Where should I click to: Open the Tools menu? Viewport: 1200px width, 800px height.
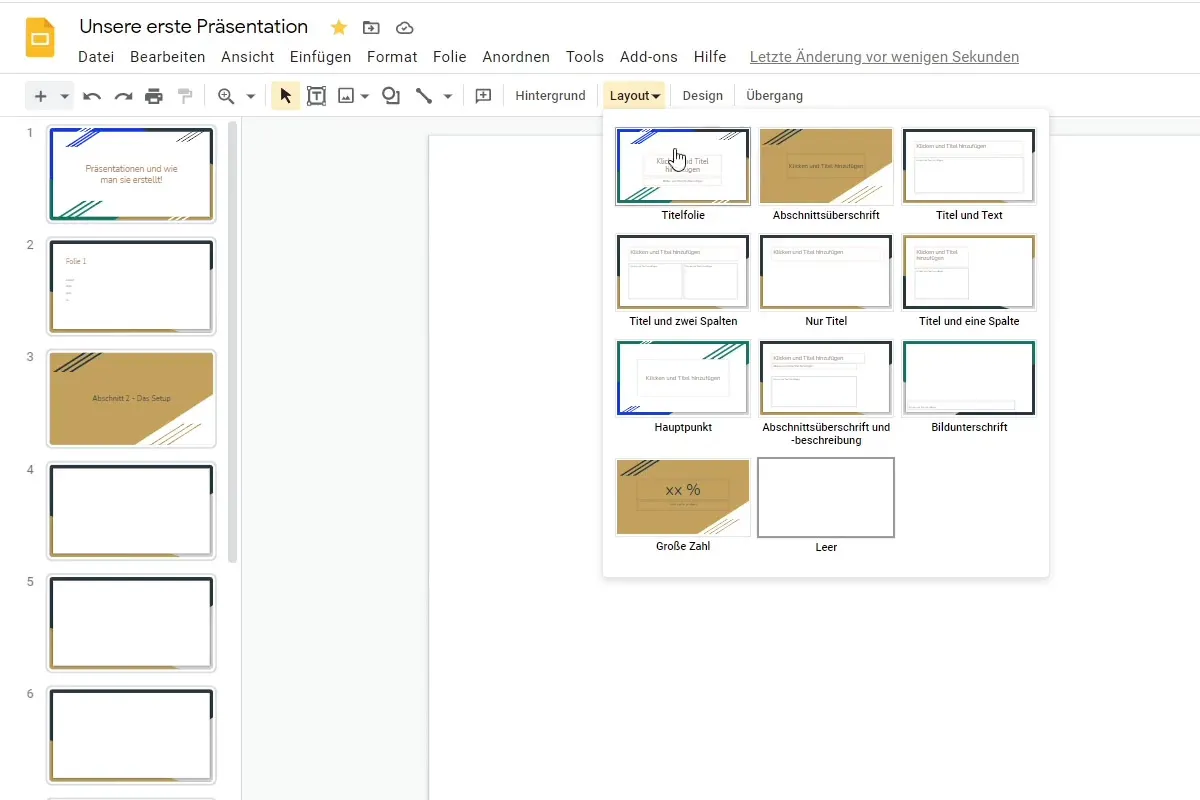click(x=585, y=57)
